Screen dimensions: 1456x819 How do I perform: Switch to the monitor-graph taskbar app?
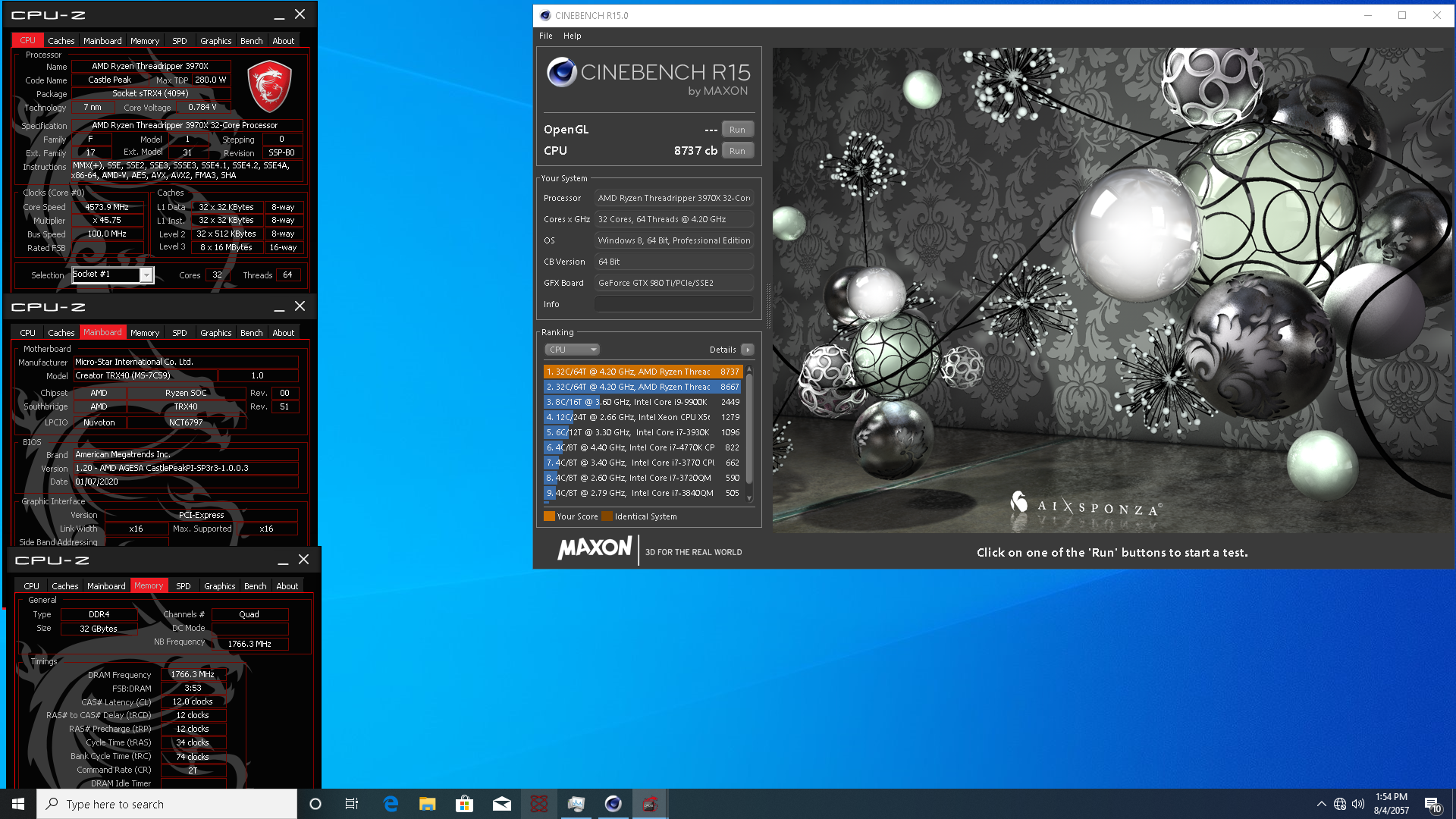(x=576, y=804)
